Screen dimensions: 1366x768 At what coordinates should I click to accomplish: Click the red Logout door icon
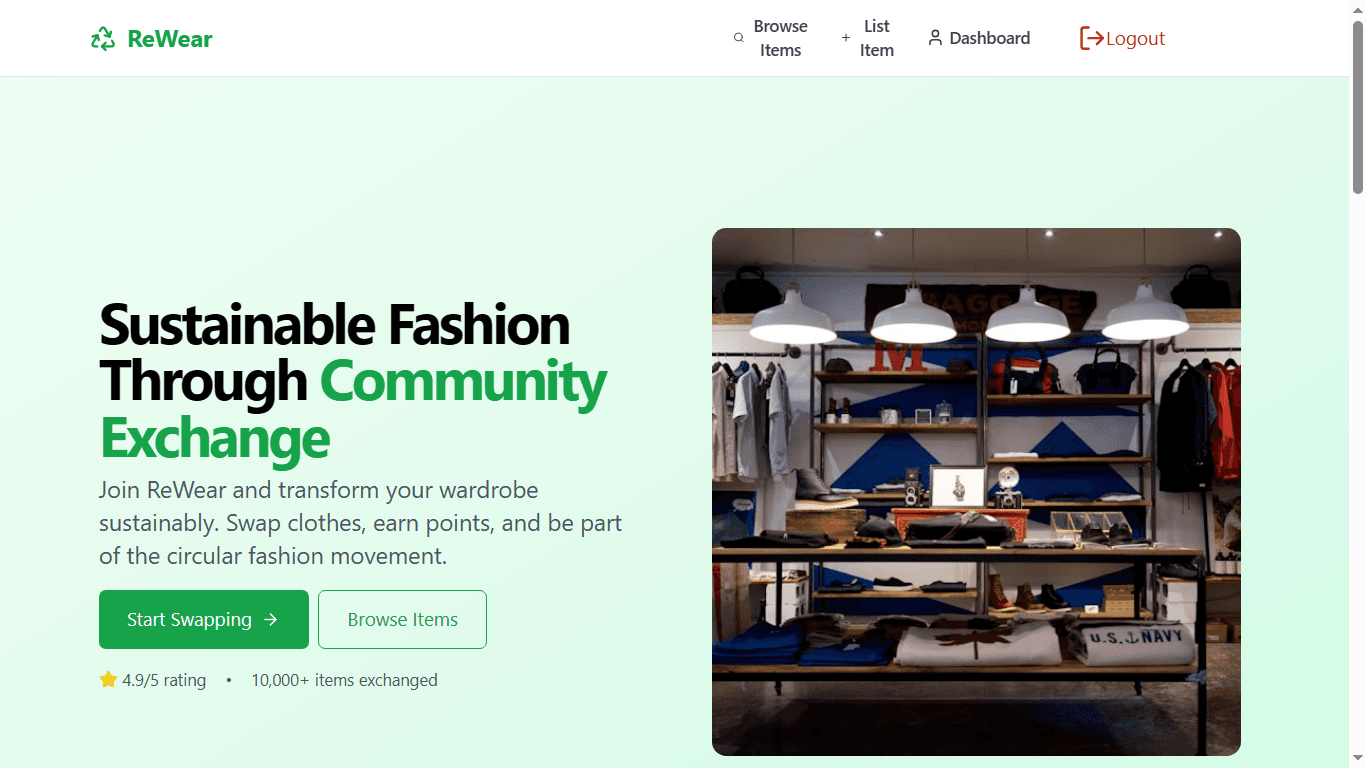click(1091, 38)
